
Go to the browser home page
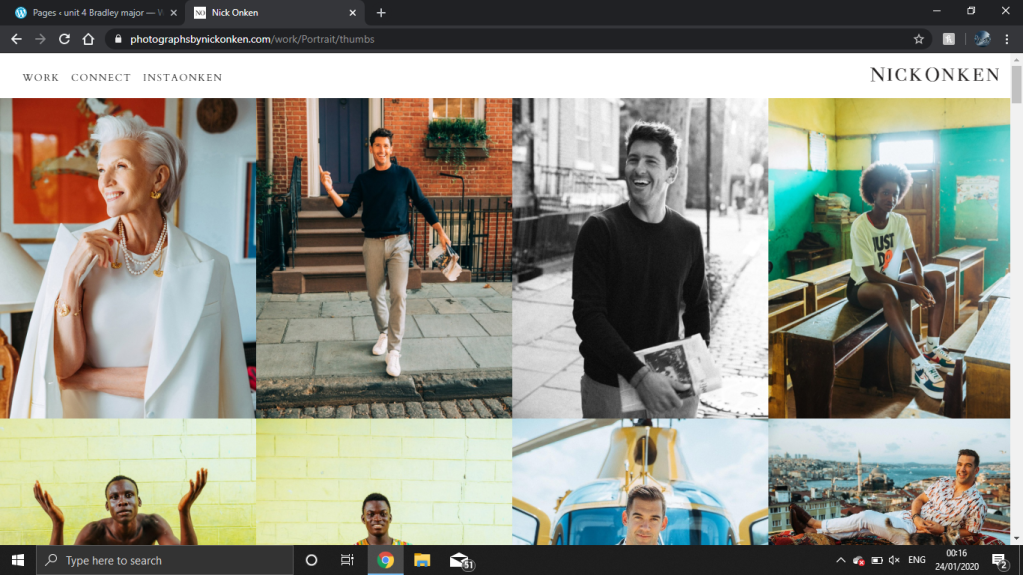point(88,39)
